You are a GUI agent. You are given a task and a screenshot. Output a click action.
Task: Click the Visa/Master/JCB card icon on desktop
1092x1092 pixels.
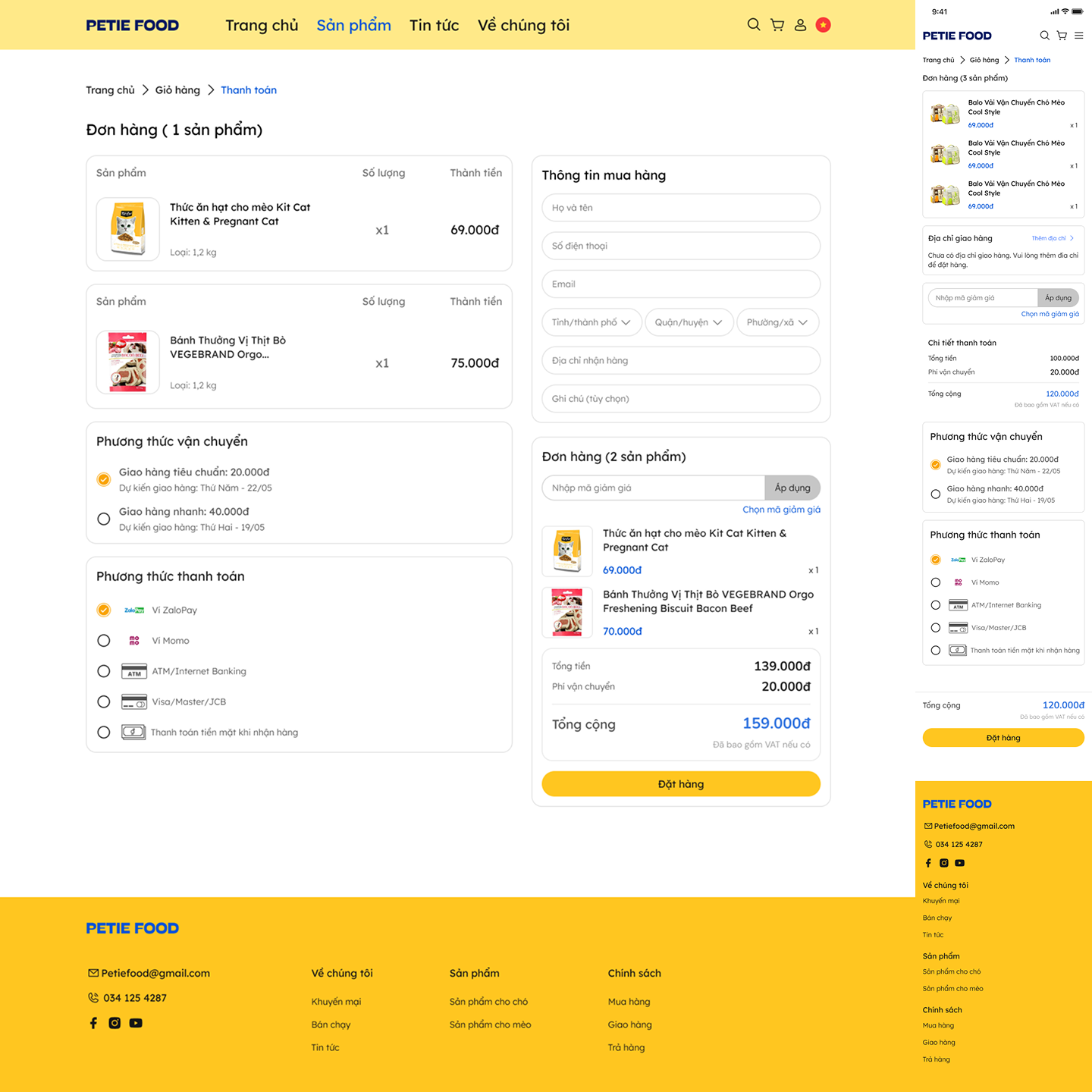[134, 702]
